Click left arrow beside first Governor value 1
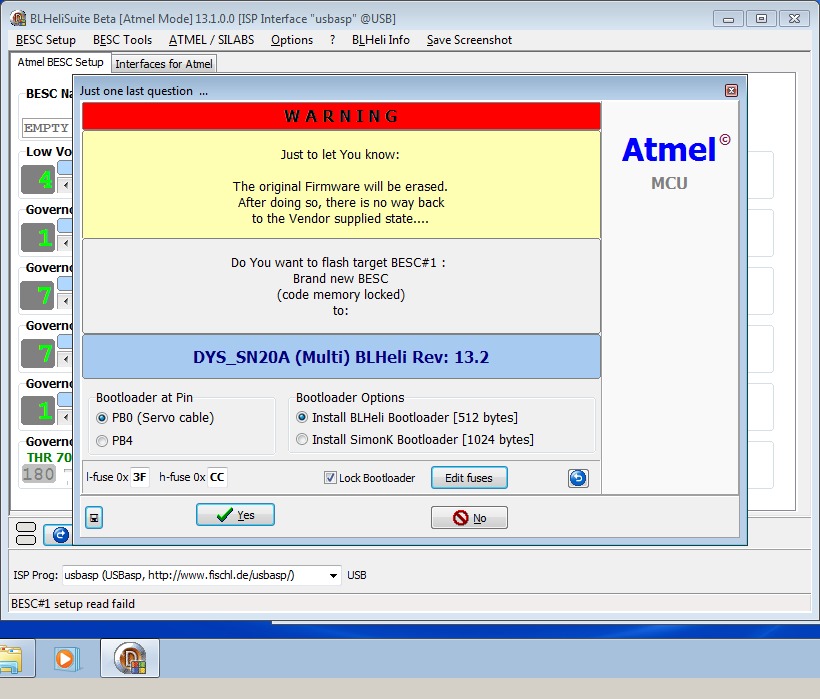Viewport: 820px width, 699px height. [65, 243]
